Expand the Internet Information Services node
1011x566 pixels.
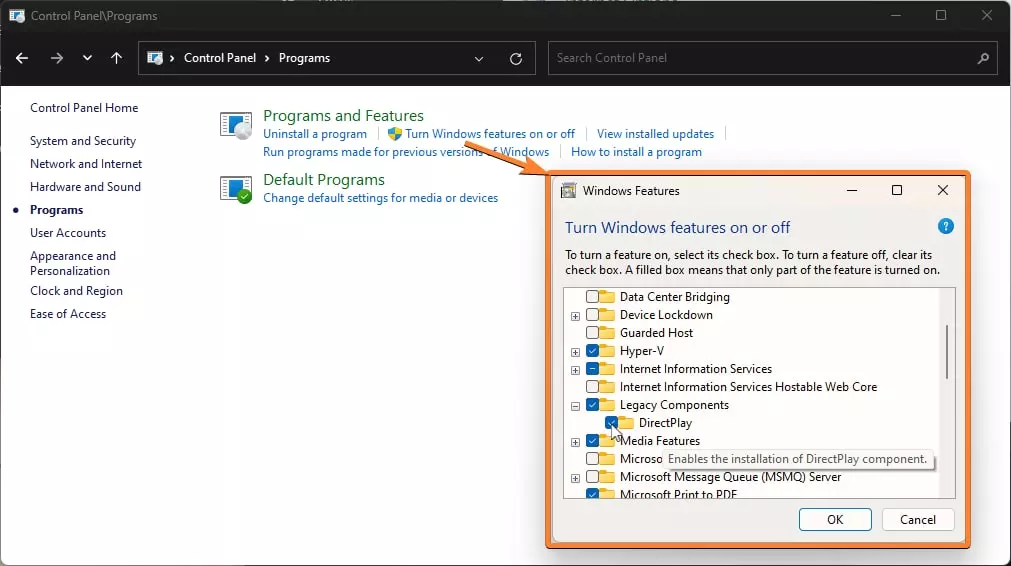[x=575, y=369]
